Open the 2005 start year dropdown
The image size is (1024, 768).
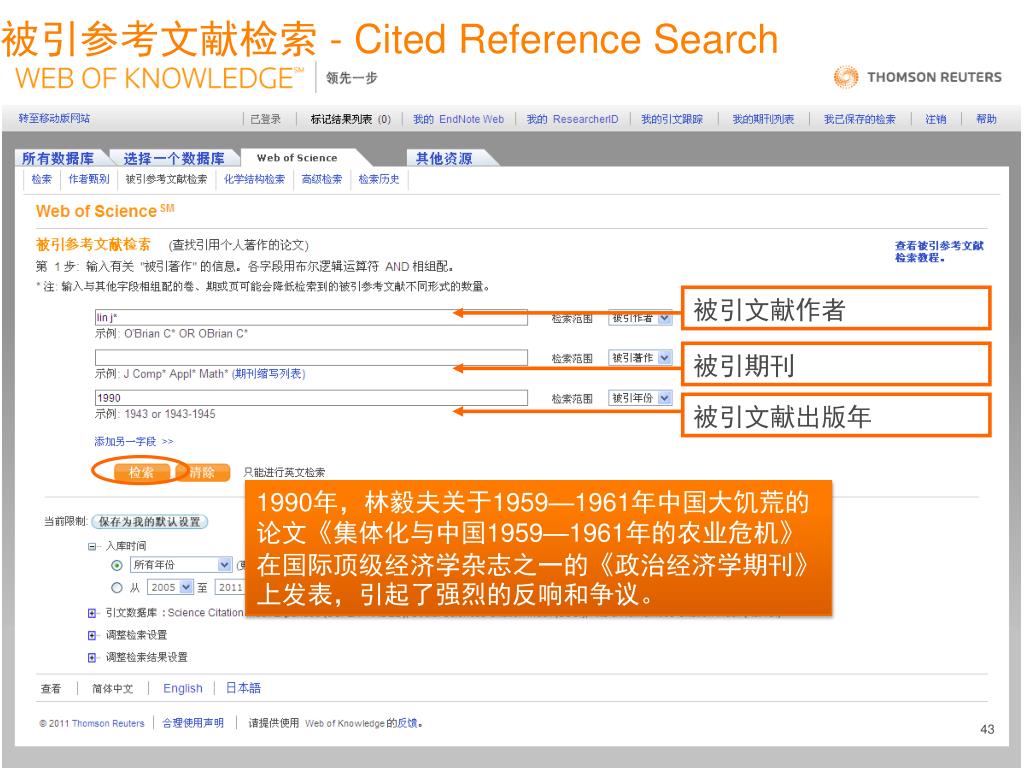(170, 586)
